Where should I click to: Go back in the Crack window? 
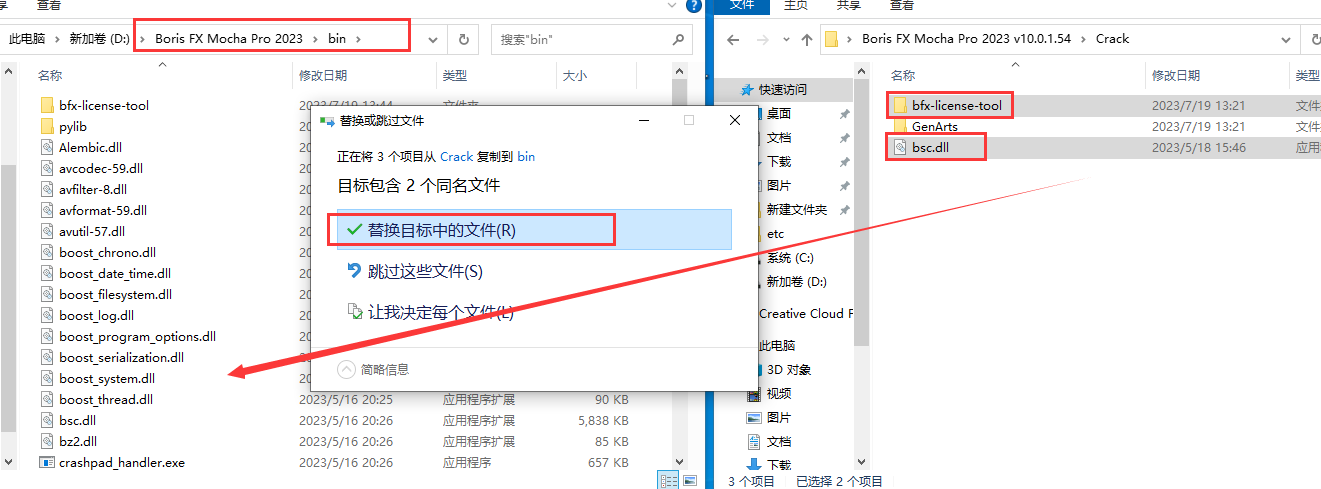click(732, 39)
